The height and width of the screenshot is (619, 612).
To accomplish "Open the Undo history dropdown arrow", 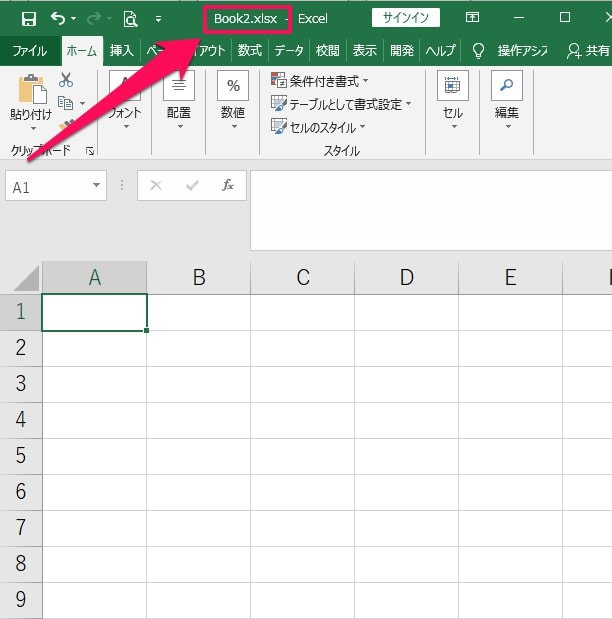I will [x=73, y=19].
